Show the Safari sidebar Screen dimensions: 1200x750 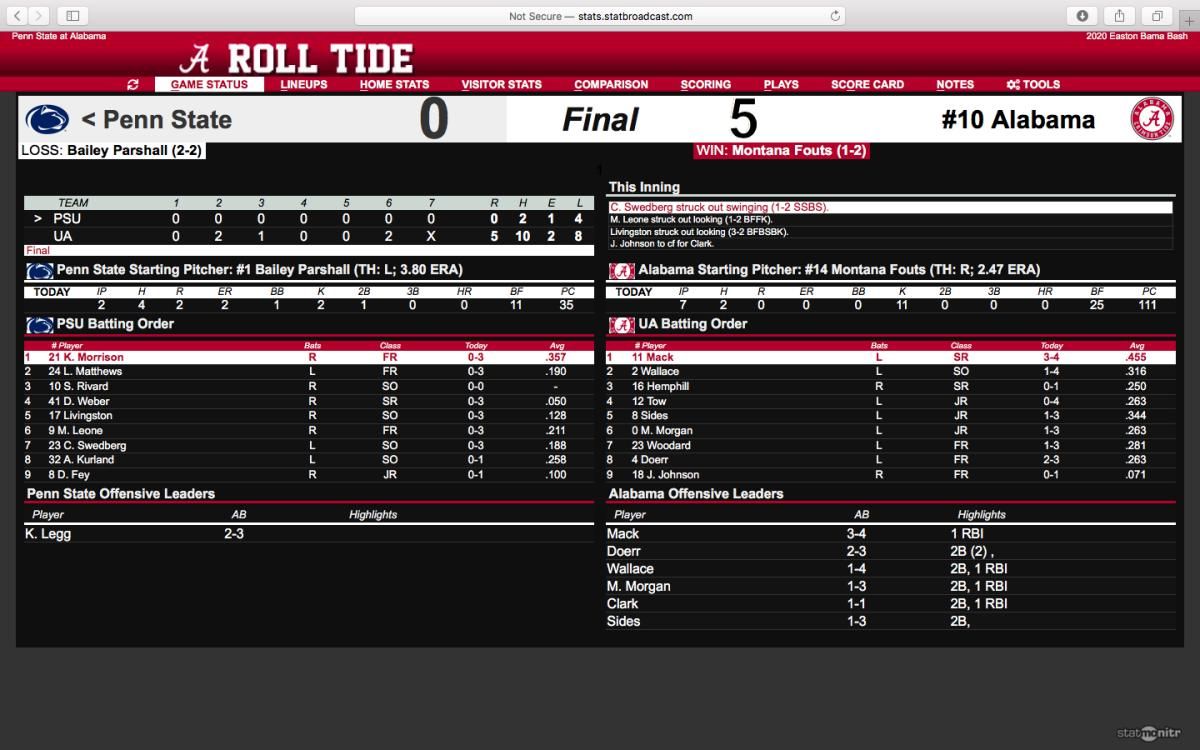pos(73,16)
